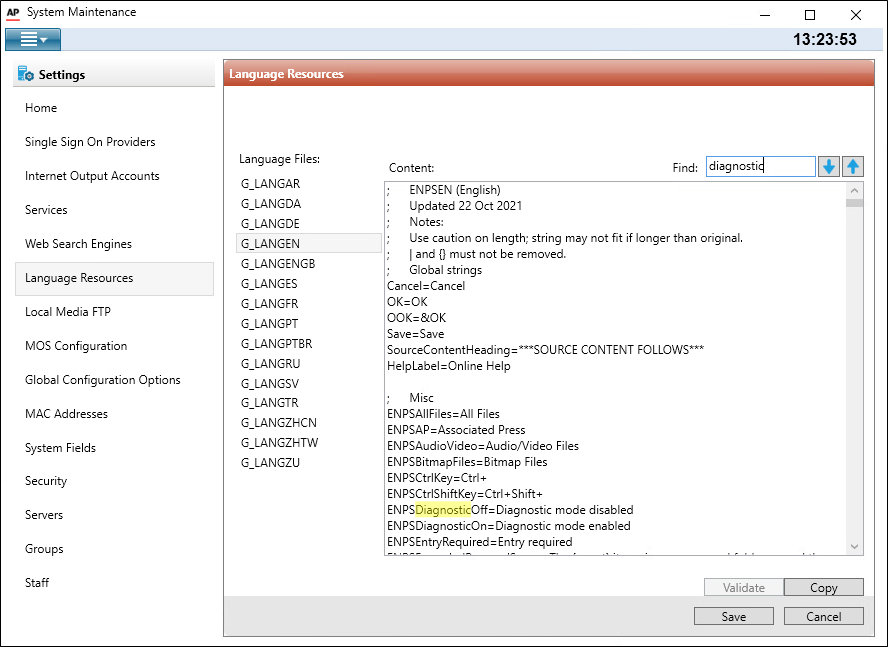Save the language resource changes
Image resolution: width=888 pixels, height=647 pixels.
(733, 616)
